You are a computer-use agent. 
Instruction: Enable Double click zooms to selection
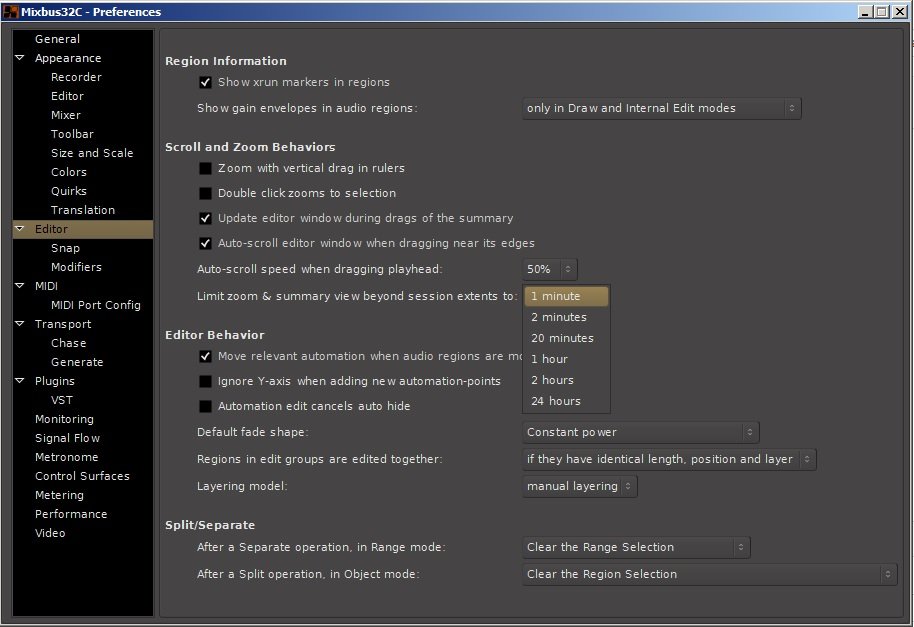click(x=205, y=193)
